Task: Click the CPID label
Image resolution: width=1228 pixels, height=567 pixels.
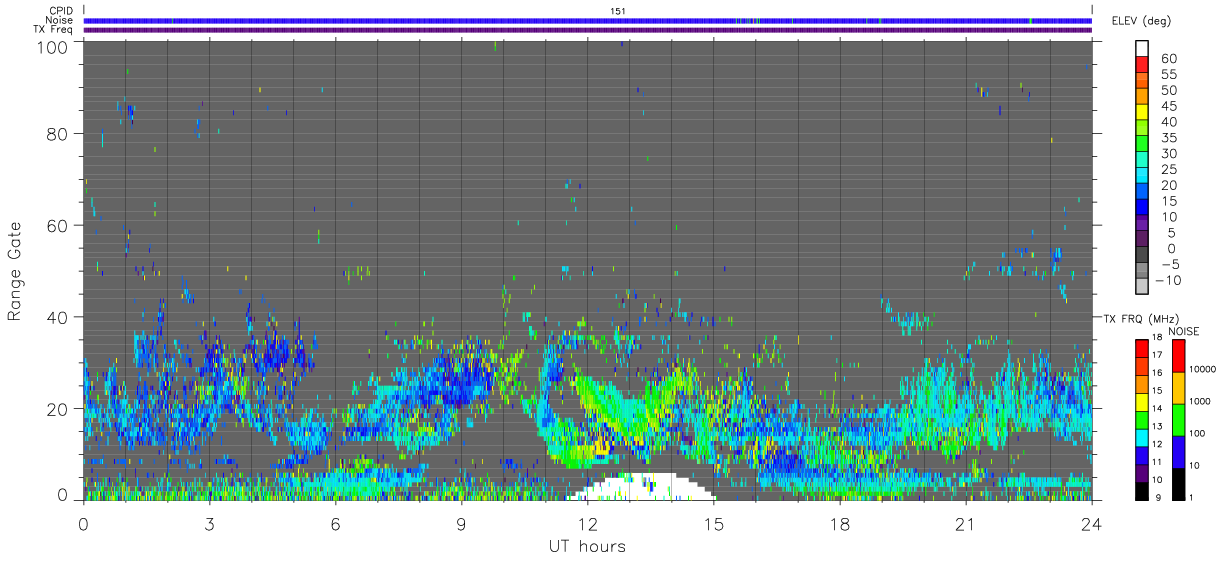Action: point(62,11)
